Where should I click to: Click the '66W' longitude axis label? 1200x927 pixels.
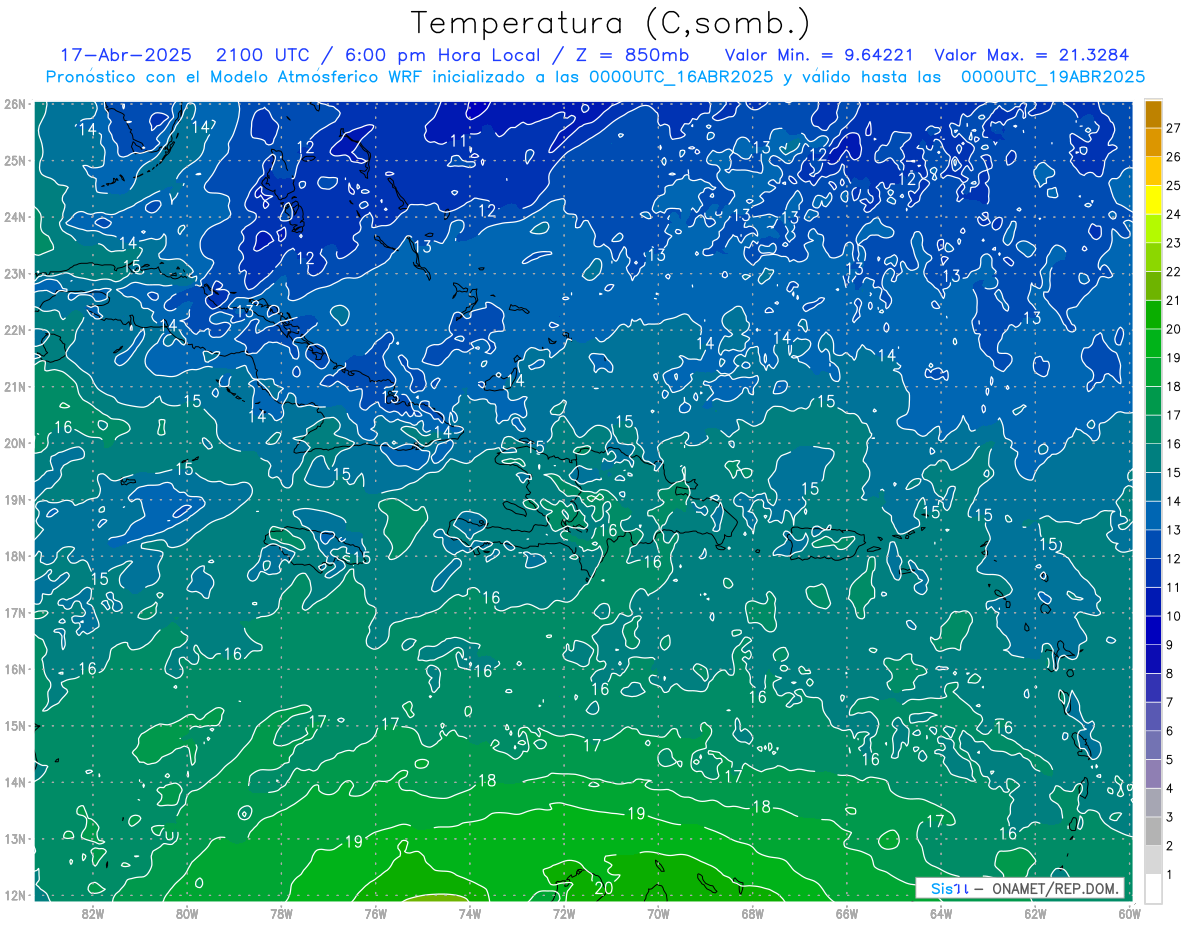pyautogui.click(x=847, y=913)
